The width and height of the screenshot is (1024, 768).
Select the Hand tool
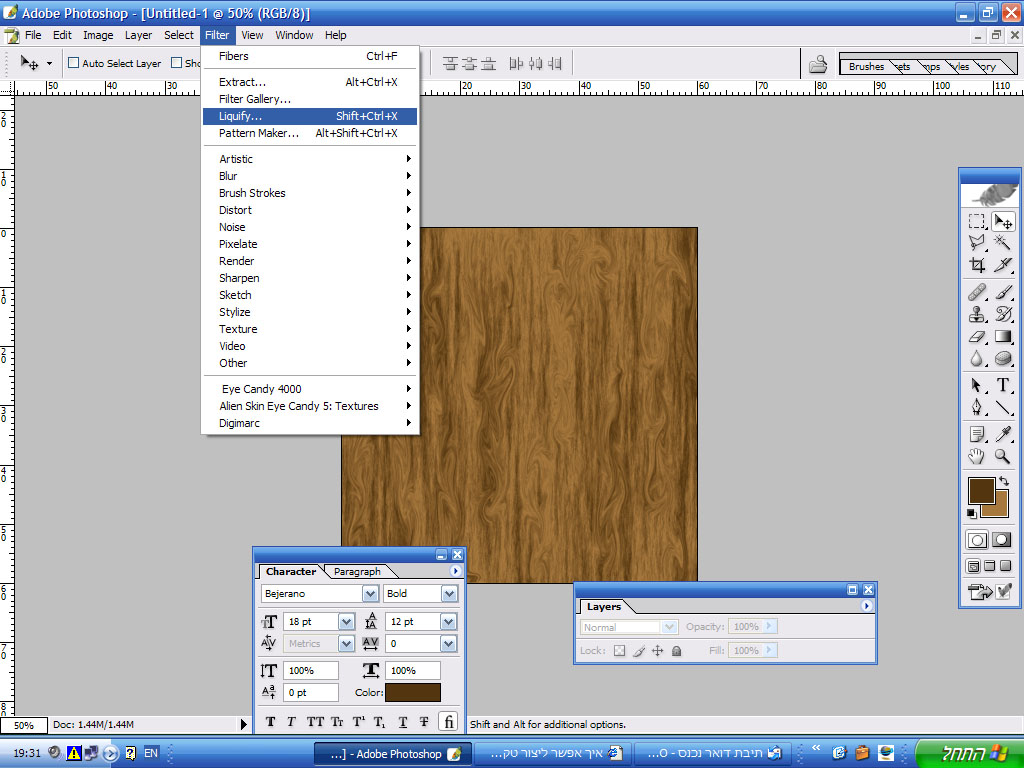click(x=977, y=457)
